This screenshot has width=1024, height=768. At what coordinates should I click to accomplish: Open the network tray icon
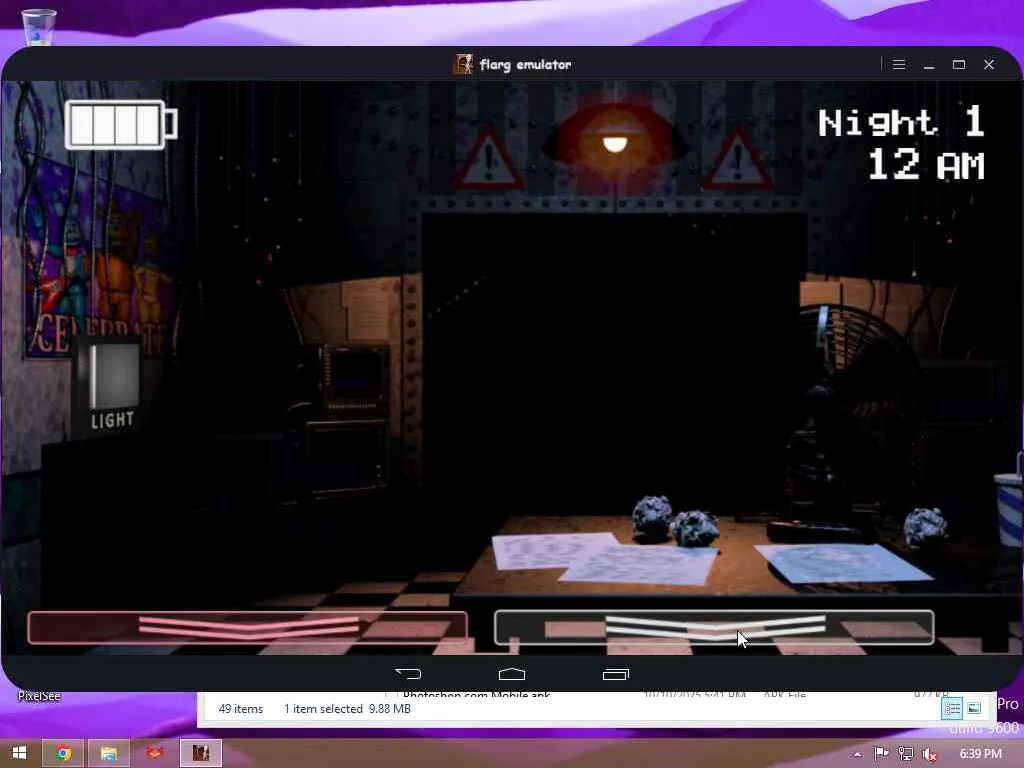906,754
